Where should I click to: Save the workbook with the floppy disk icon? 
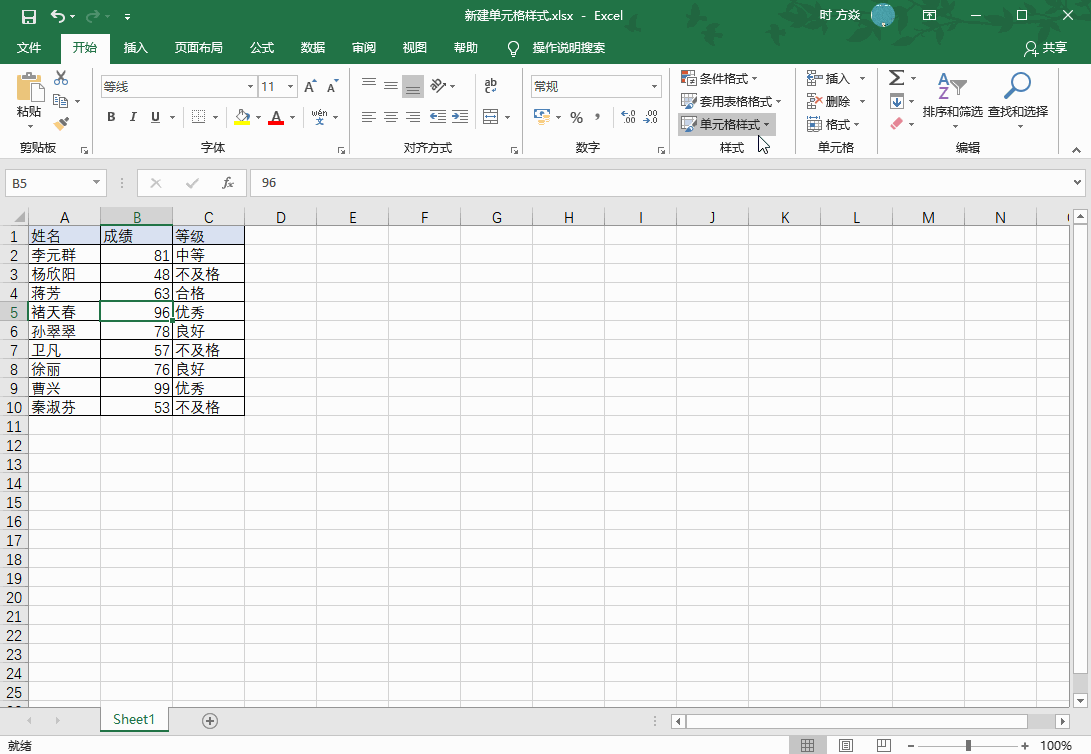(29, 16)
